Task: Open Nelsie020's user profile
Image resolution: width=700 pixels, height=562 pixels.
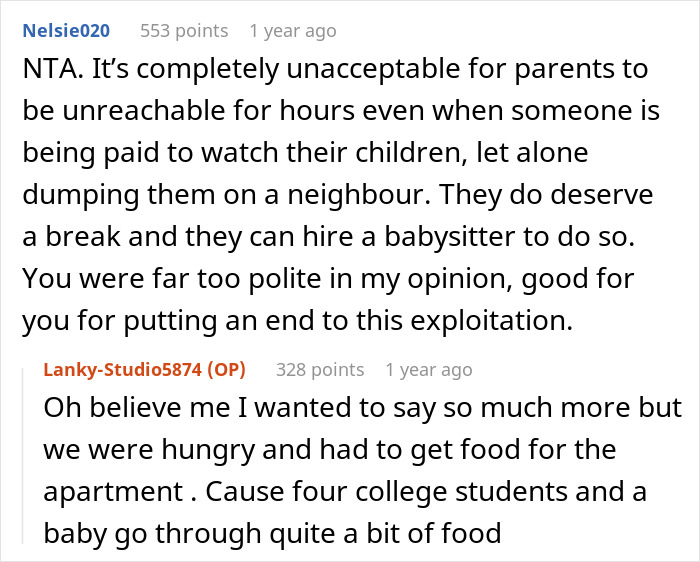Action: (66, 31)
